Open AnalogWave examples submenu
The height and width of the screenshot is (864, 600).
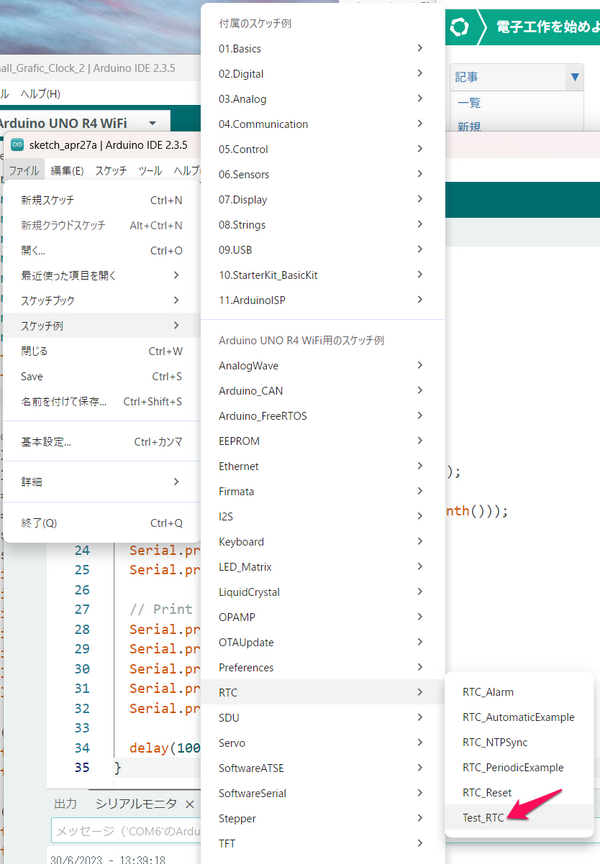322,366
